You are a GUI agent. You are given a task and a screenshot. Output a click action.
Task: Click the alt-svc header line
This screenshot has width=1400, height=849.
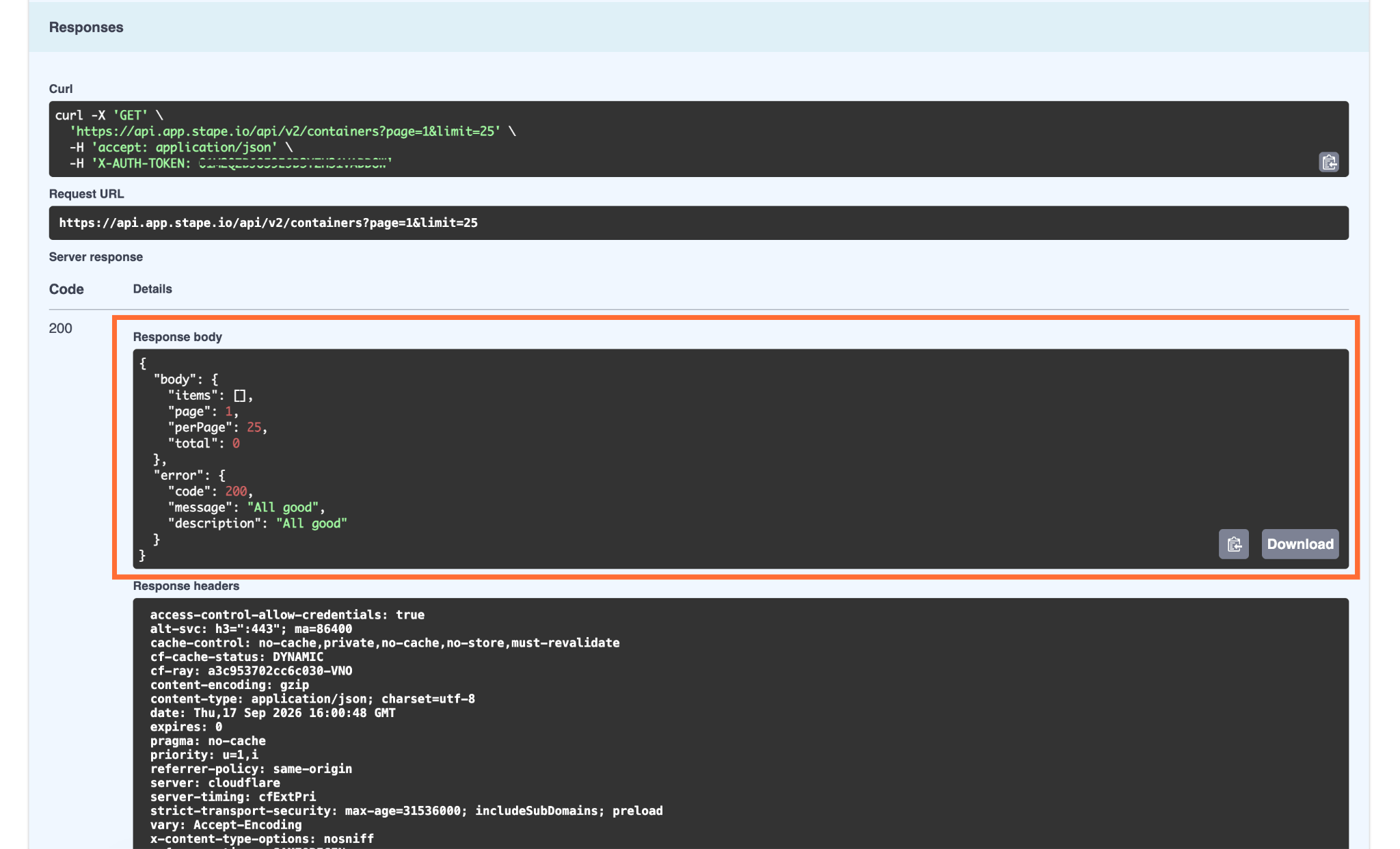(251, 629)
